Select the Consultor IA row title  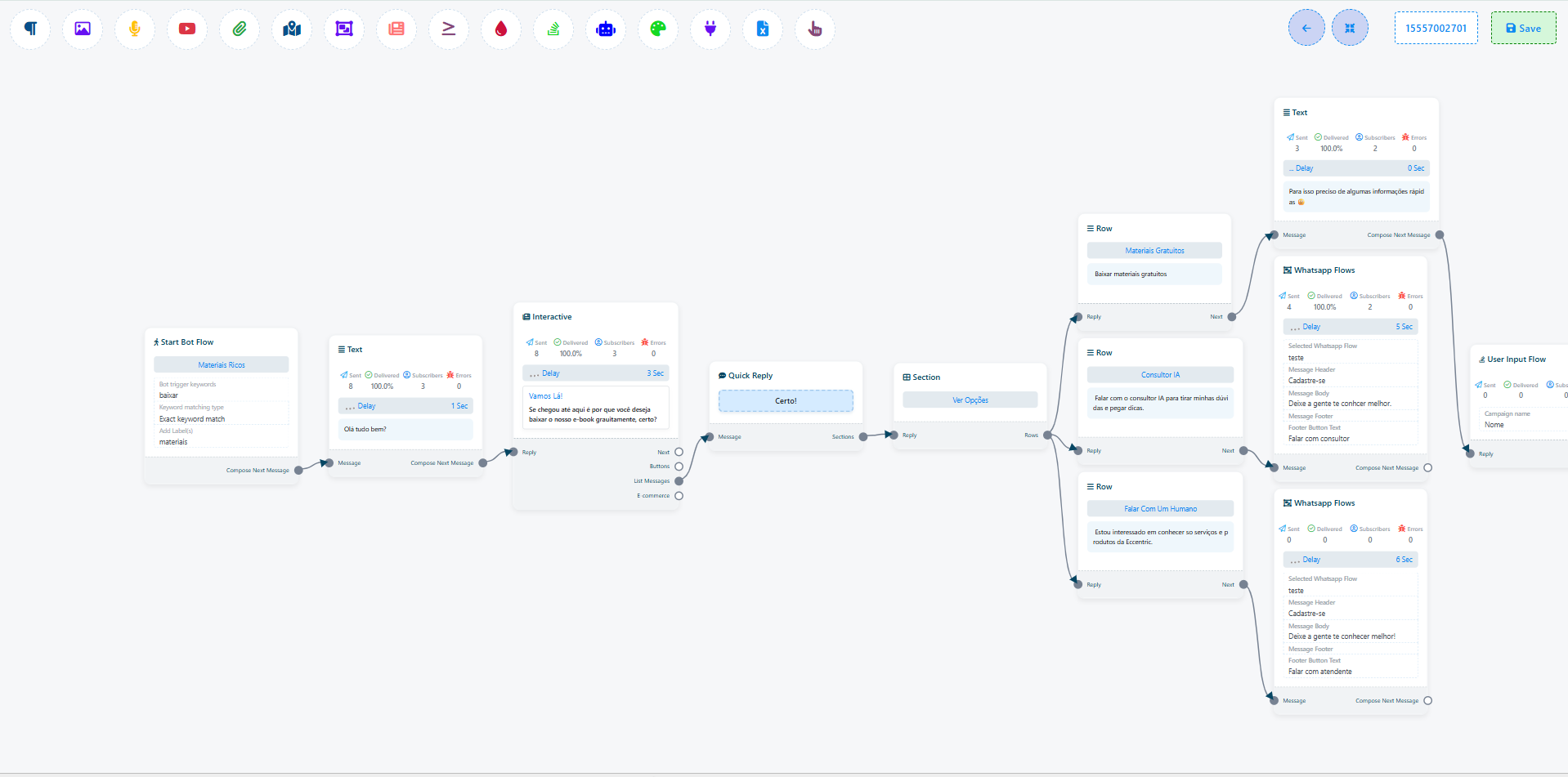click(x=1160, y=375)
